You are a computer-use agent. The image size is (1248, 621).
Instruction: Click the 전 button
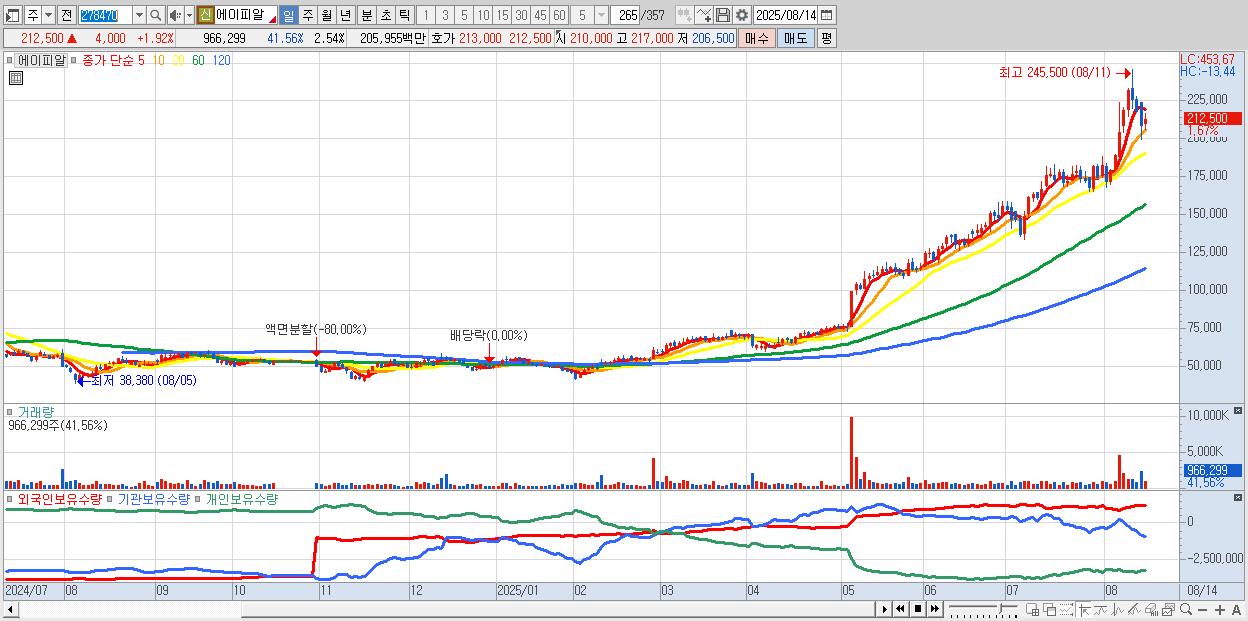point(66,15)
